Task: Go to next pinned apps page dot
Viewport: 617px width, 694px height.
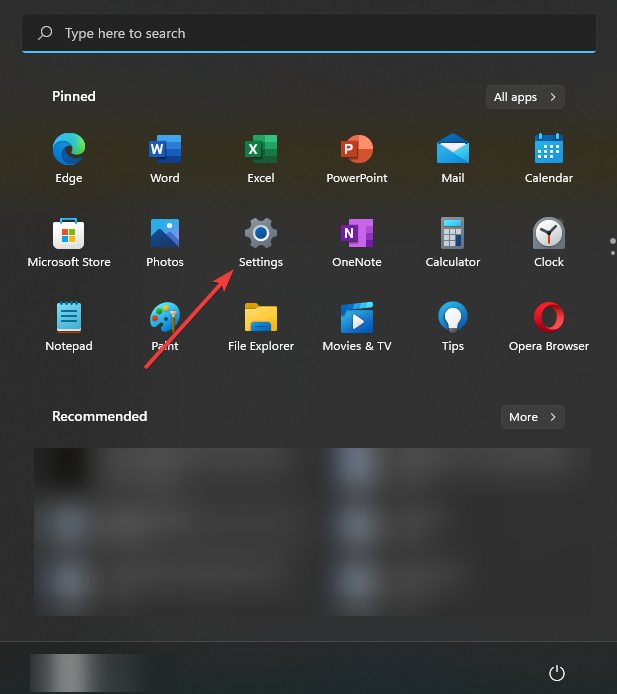Action: [613, 253]
